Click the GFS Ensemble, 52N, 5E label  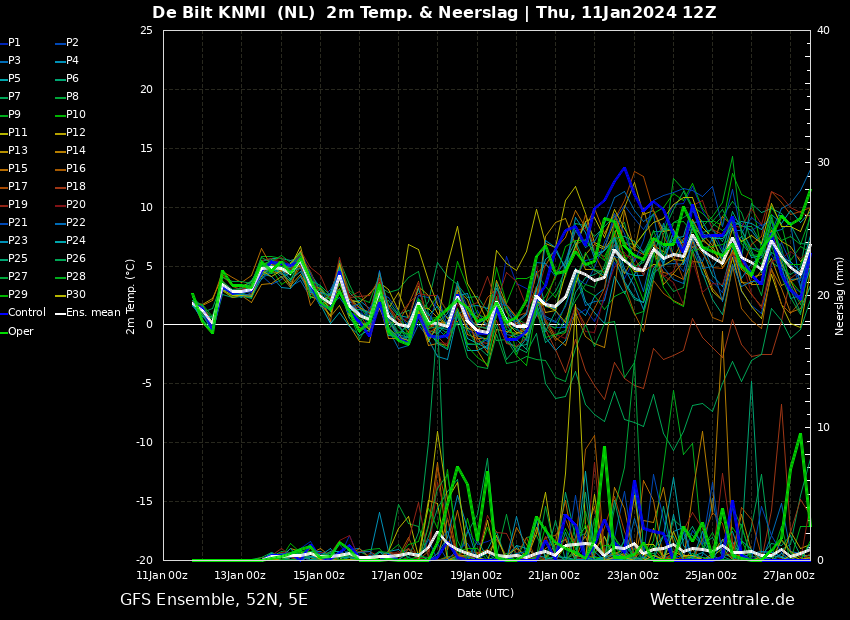(x=214, y=600)
